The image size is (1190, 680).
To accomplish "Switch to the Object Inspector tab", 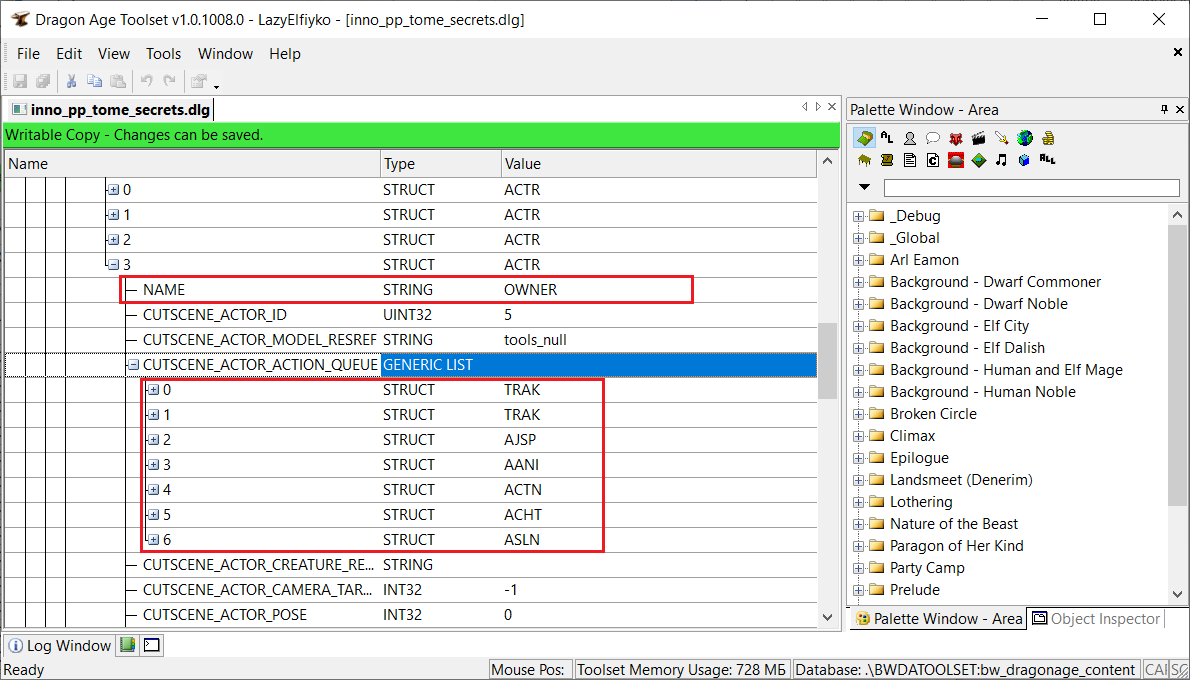I will click(x=1097, y=619).
